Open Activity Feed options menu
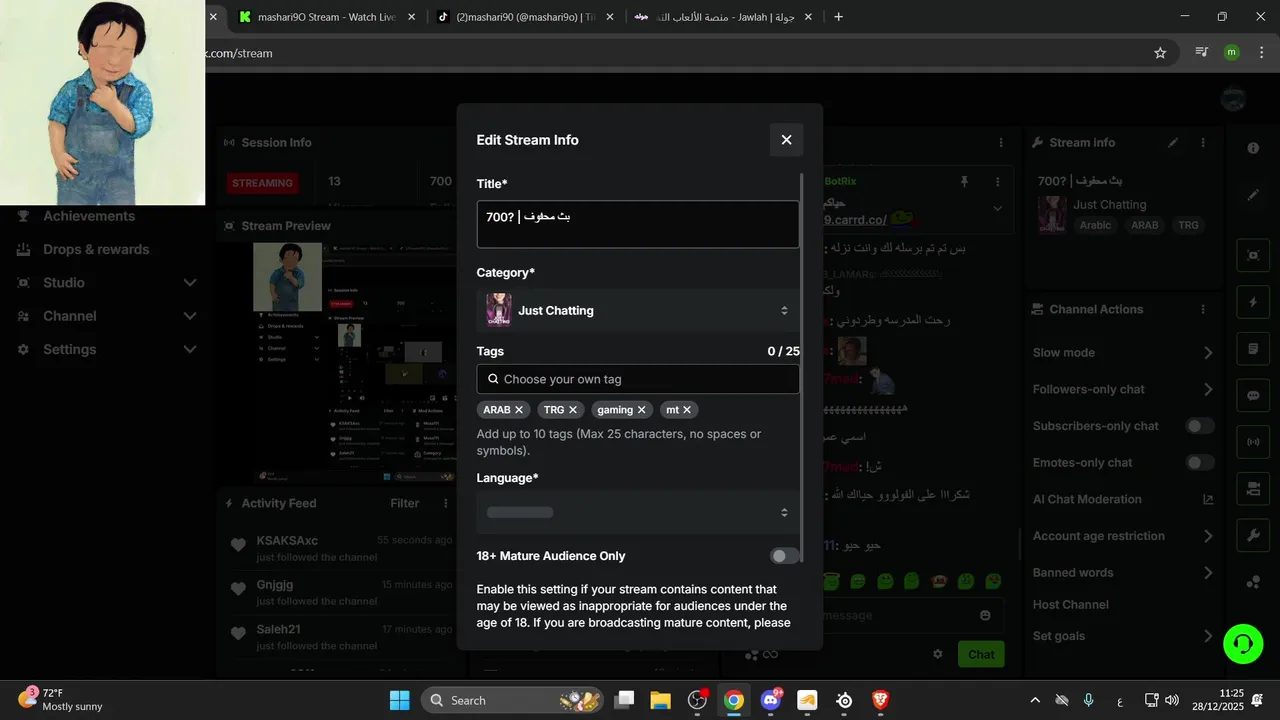The width and height of the screenshot is (1280, 720). tap(446, 503)
